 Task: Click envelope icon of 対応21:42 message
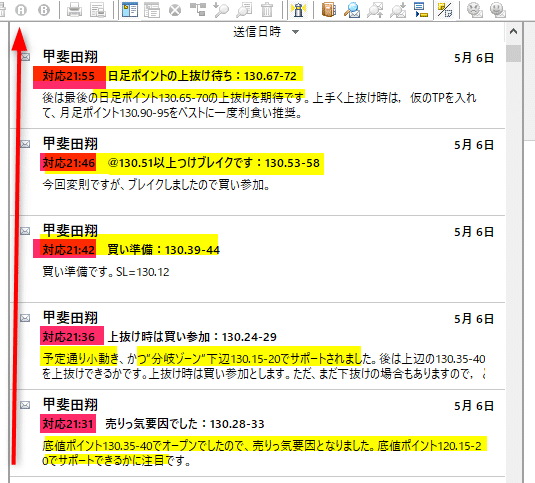tap(25, 231)
